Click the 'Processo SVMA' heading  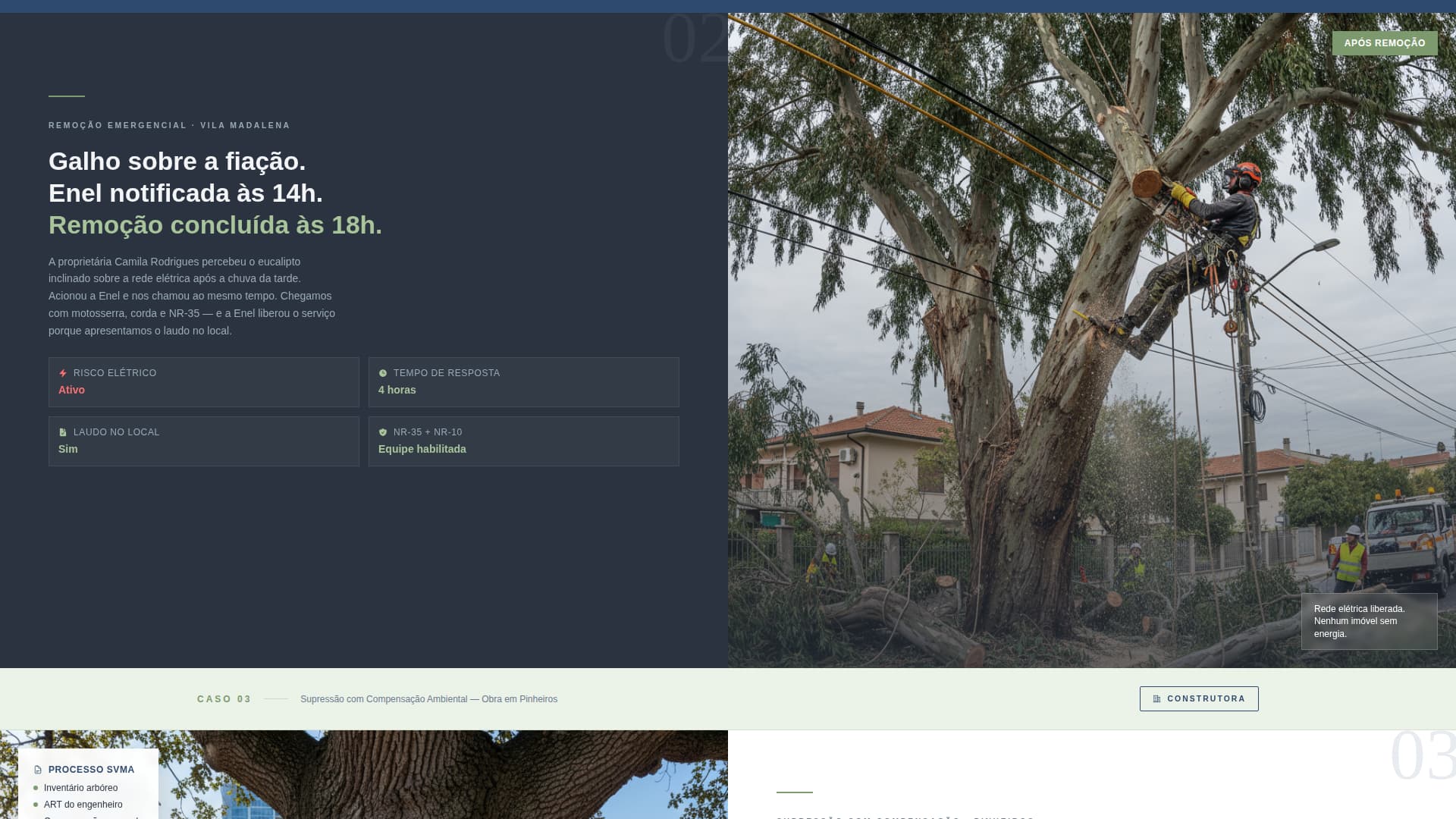pyautogui.click(x=91, y=770)
